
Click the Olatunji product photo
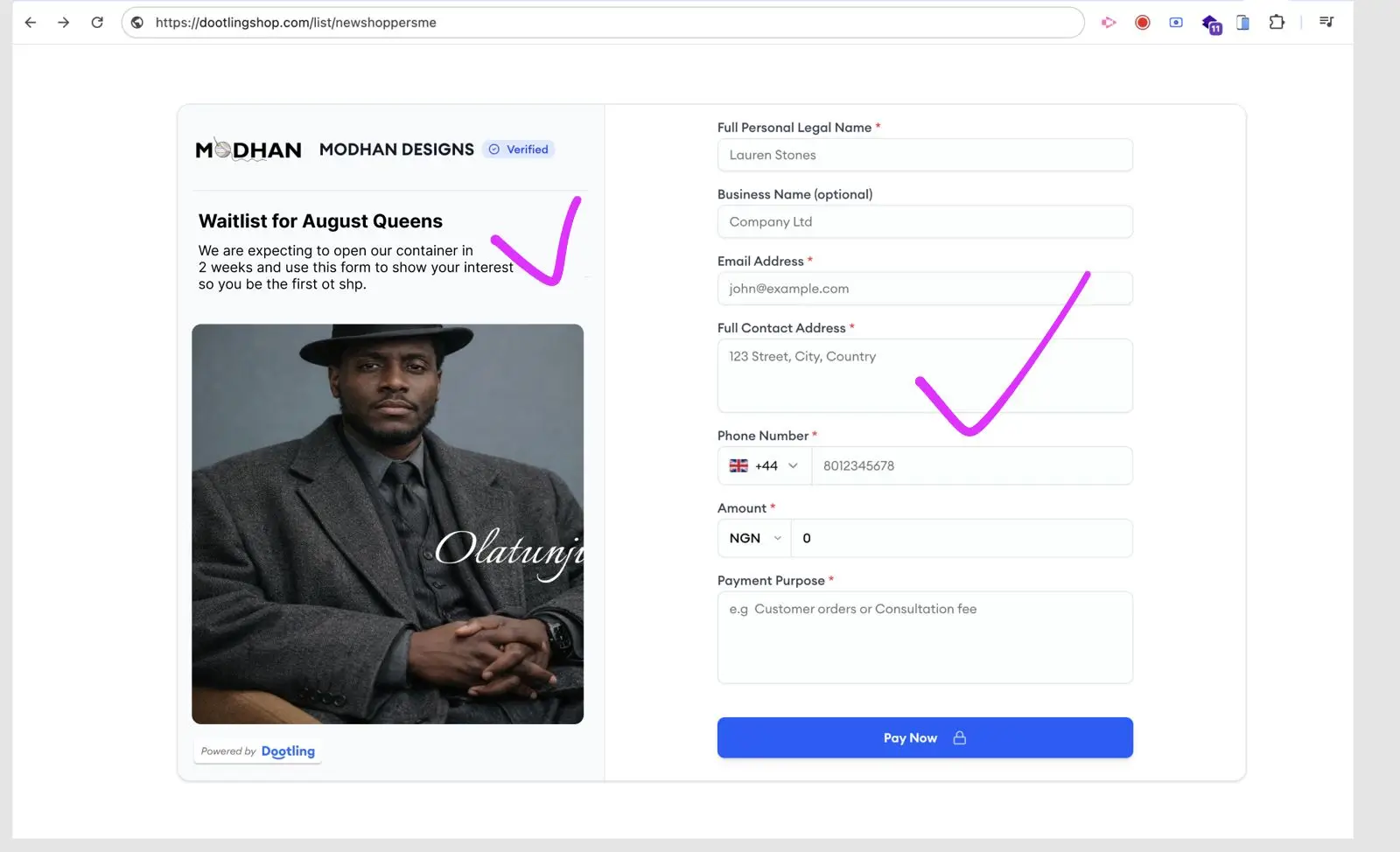tap(388, 524)
